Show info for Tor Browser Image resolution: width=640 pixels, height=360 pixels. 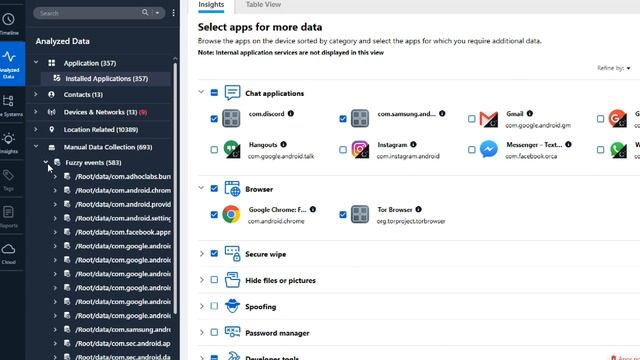[418, 209]
